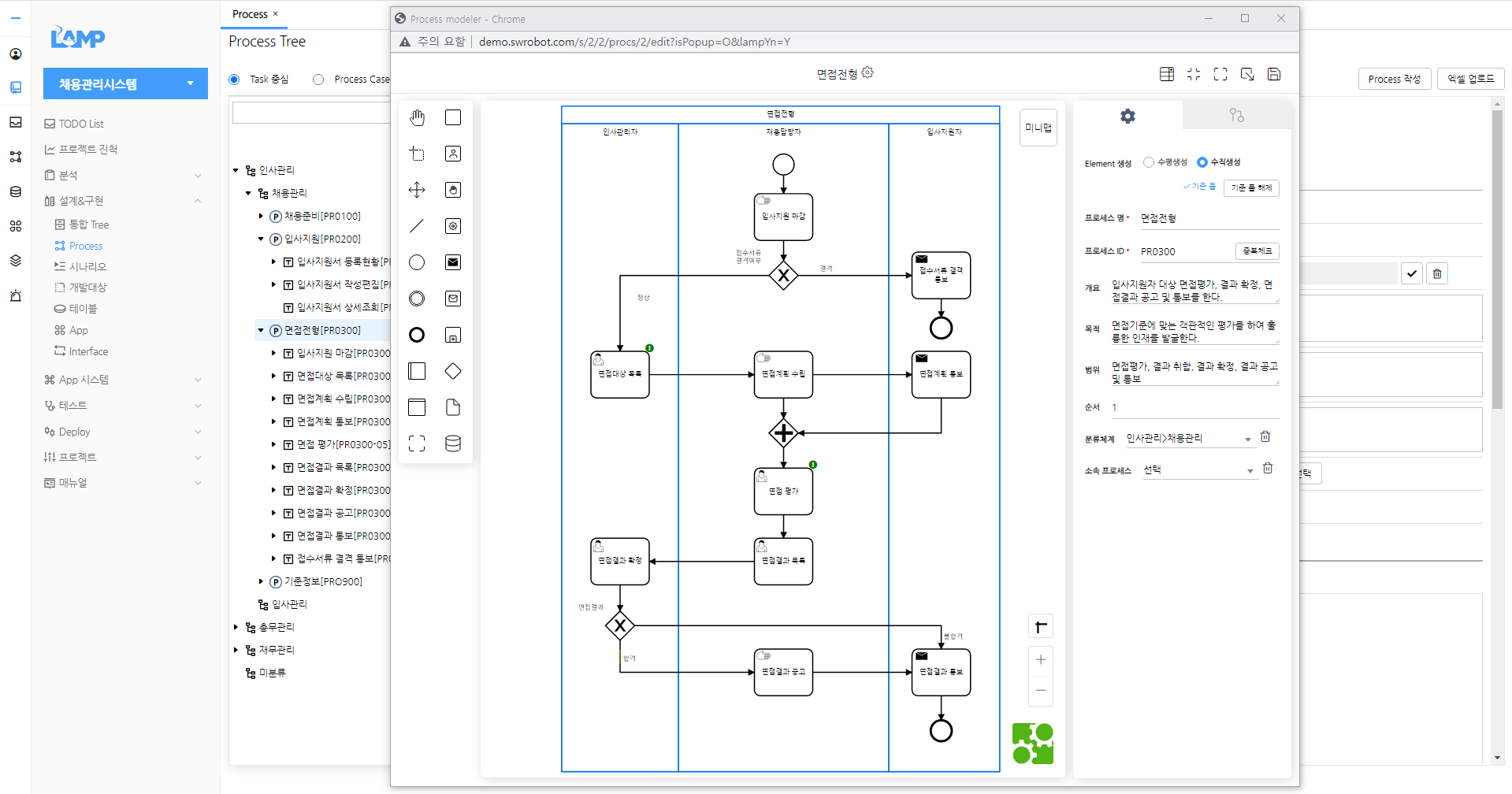
Task: Open the 분류체계 dropdown
Action: click(1189, 439)
